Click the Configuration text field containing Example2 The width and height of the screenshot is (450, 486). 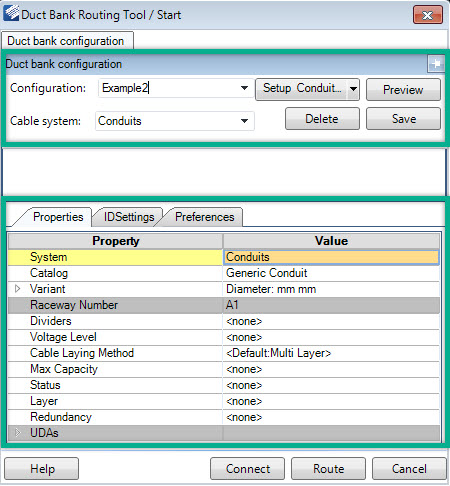(168, 88)
